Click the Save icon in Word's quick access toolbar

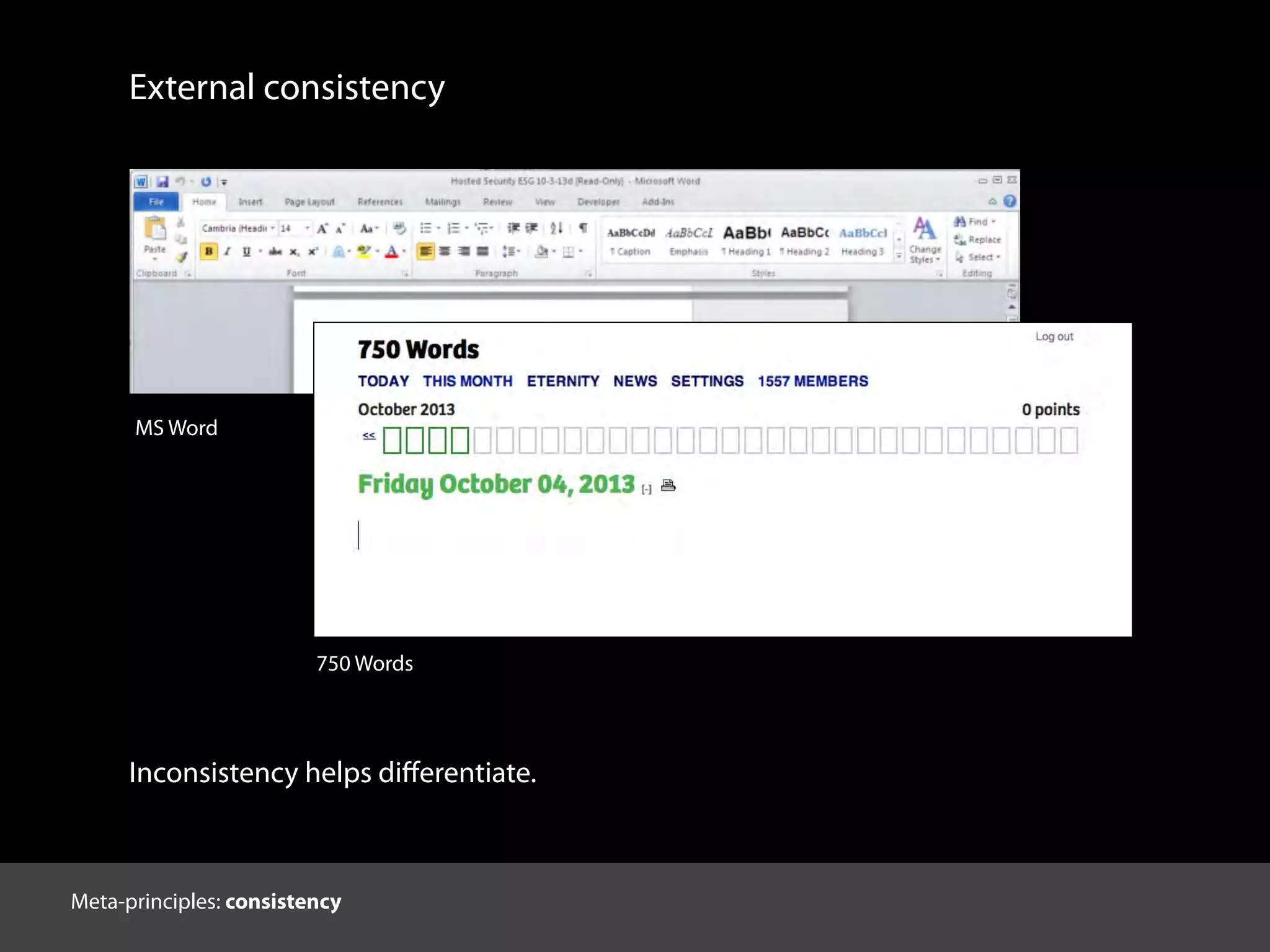162,182
